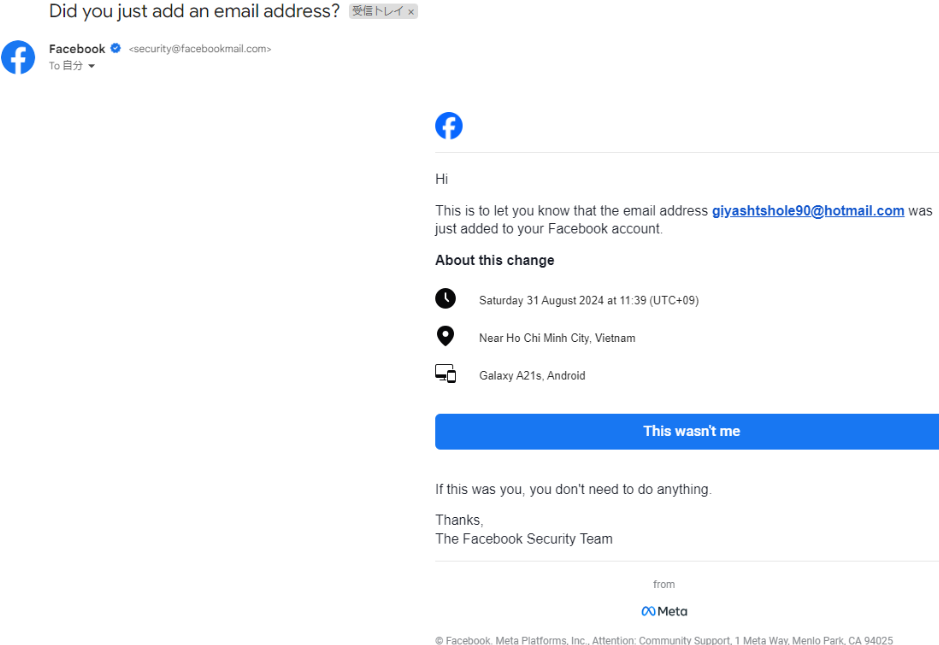The image size is (939, 645).
Task: Expand recipient details arrow next to To 自分
Action: point(92,67)
